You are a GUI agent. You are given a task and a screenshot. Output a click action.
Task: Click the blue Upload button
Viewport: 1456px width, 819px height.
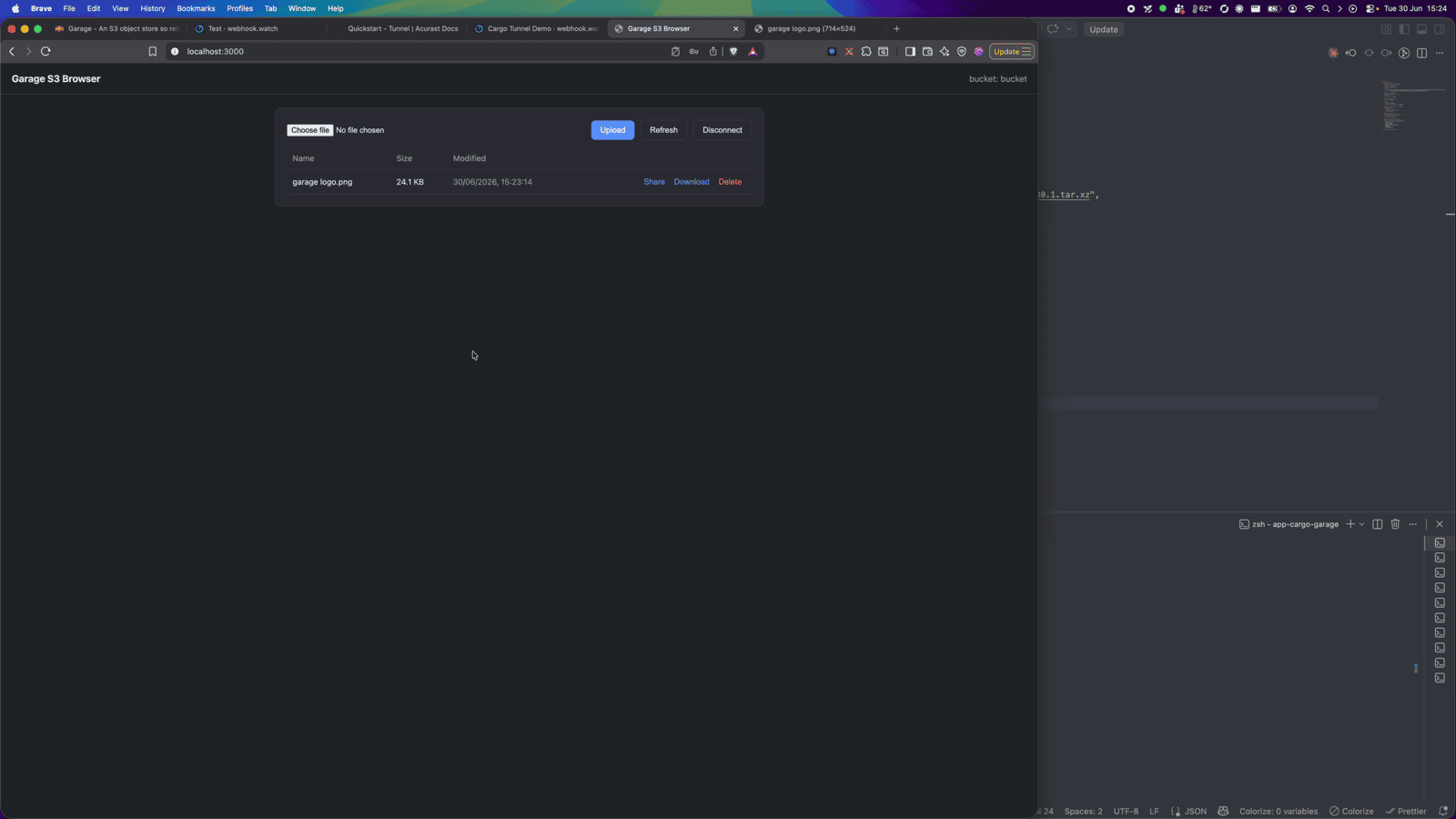[612, 130]
